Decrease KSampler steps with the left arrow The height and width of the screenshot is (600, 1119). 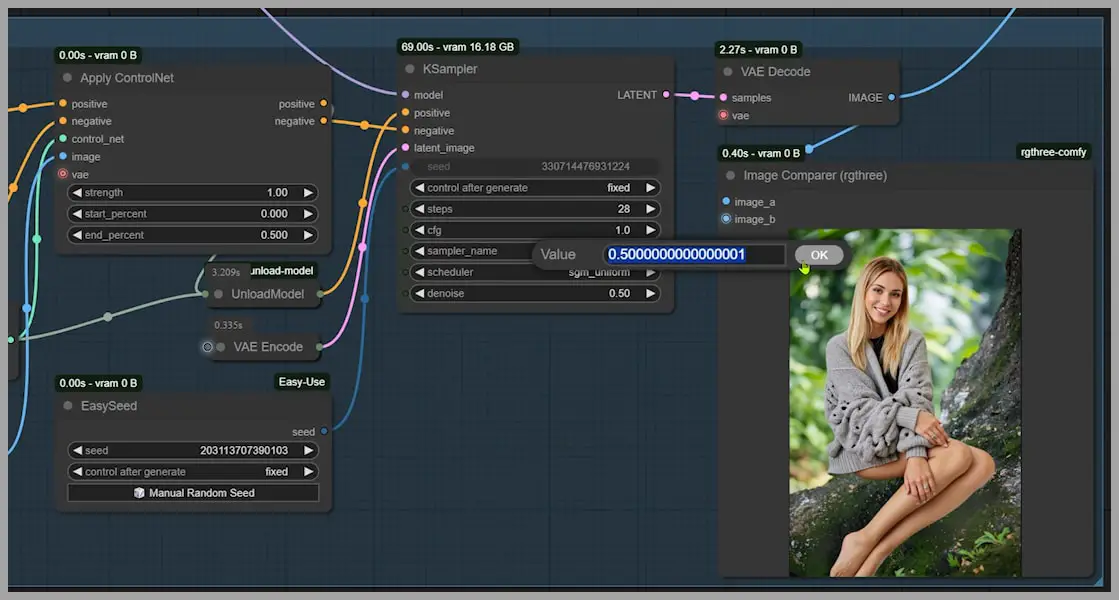[420, 209]
